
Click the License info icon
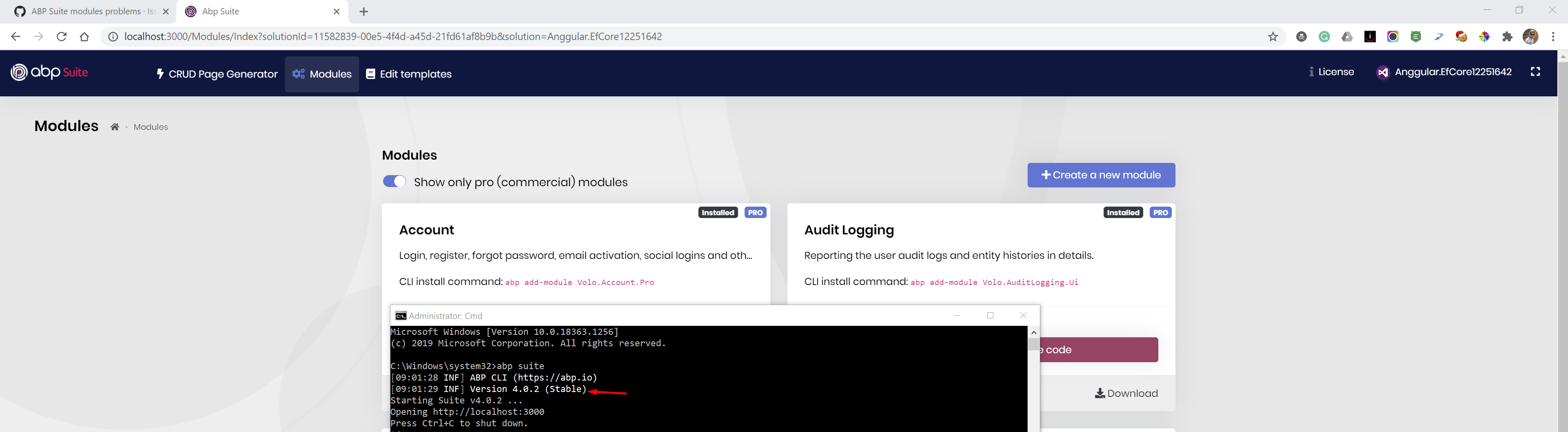(1312, 72)
